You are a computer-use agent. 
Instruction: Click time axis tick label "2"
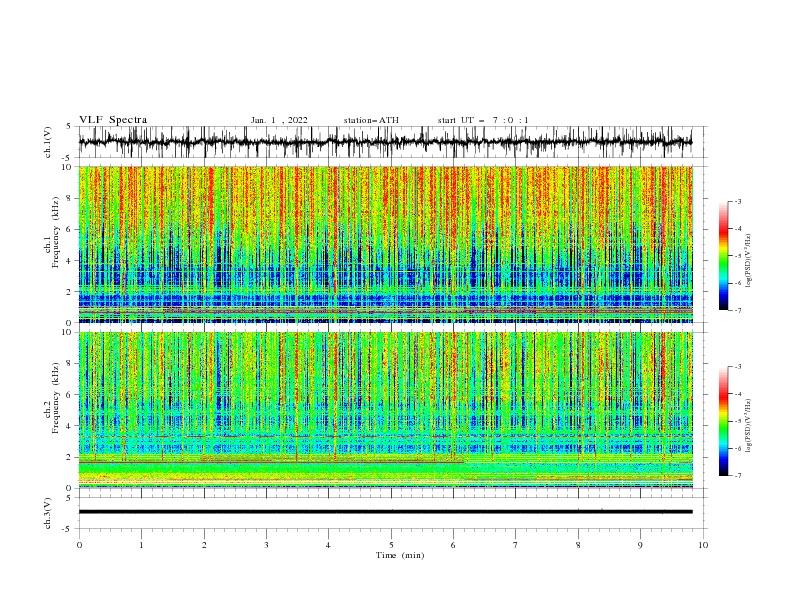pos(204,545)
